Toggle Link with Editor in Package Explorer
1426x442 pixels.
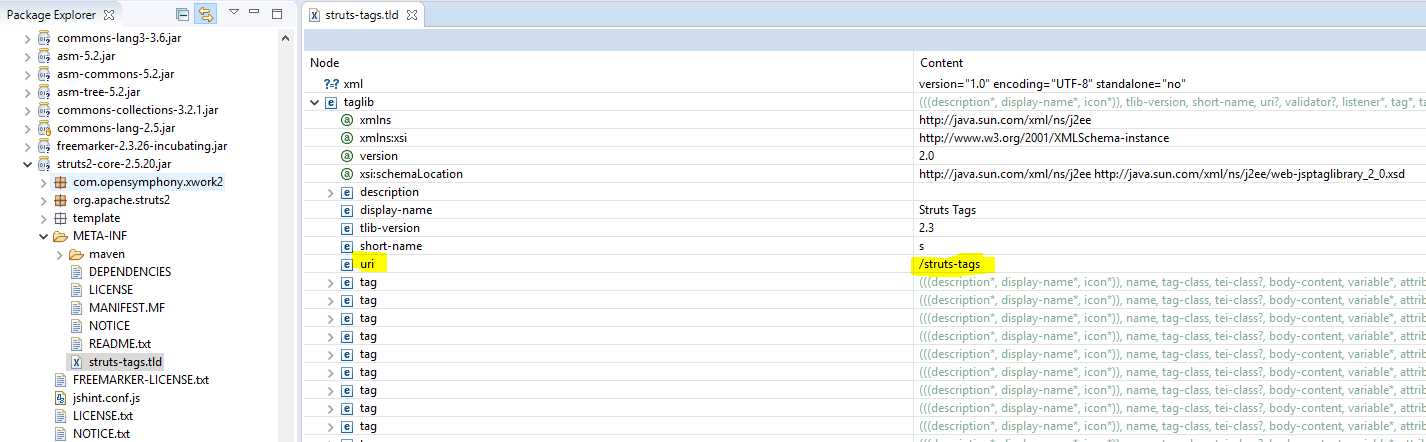pyautogui.click(x=206, y=15)
